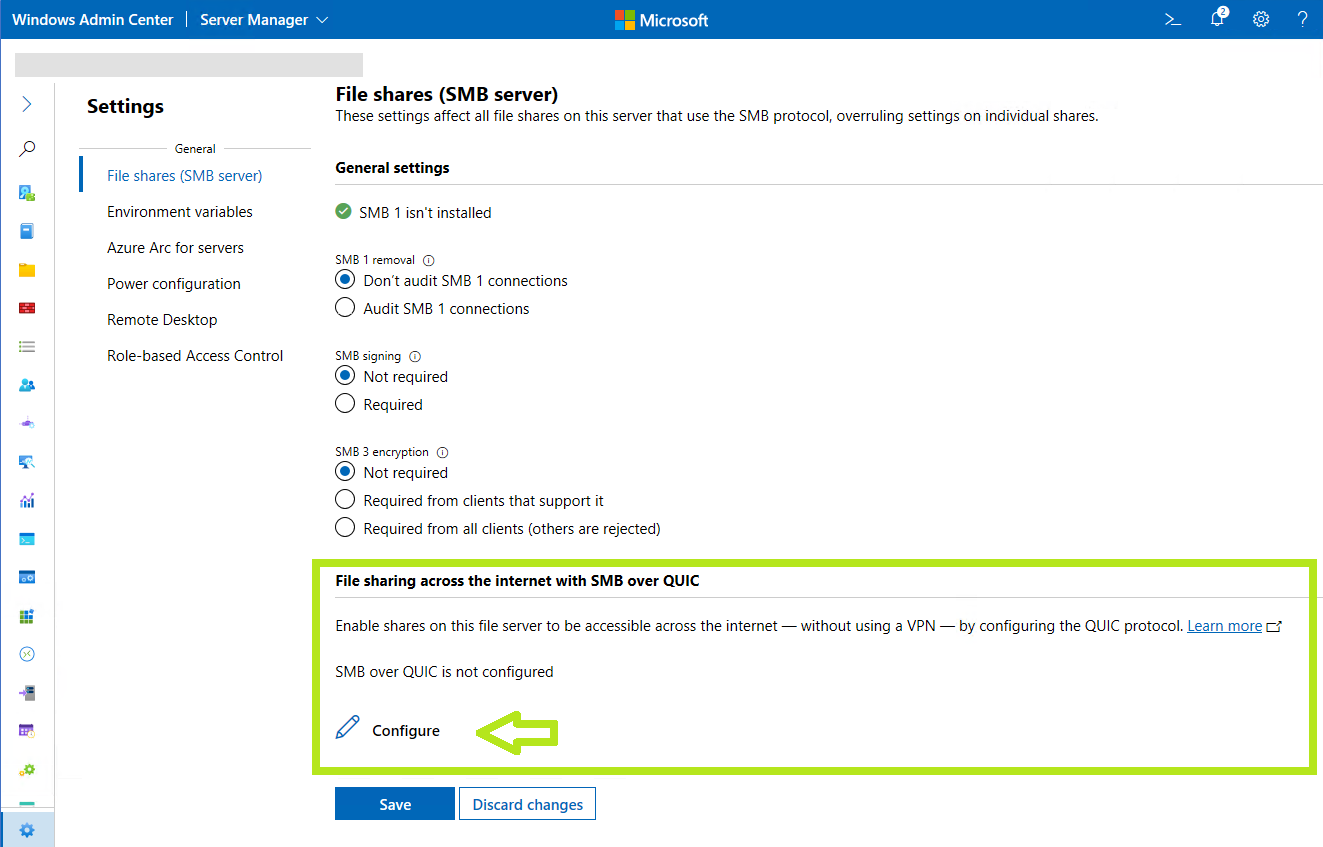1323x847 pixels.
Task: Click Configure for SMB over QUIC
Action: click(x=406, y=731)
